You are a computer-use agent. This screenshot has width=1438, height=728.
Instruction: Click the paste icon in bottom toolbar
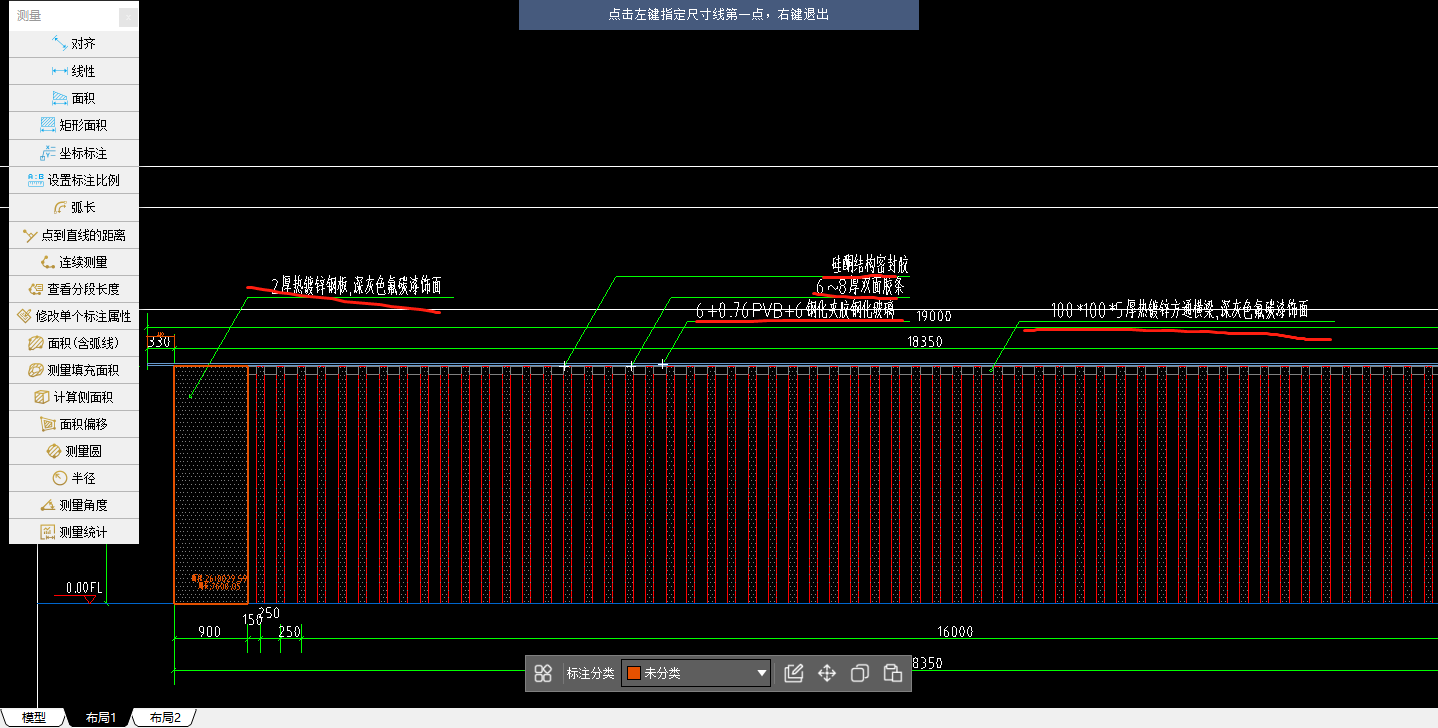[893, 673]
